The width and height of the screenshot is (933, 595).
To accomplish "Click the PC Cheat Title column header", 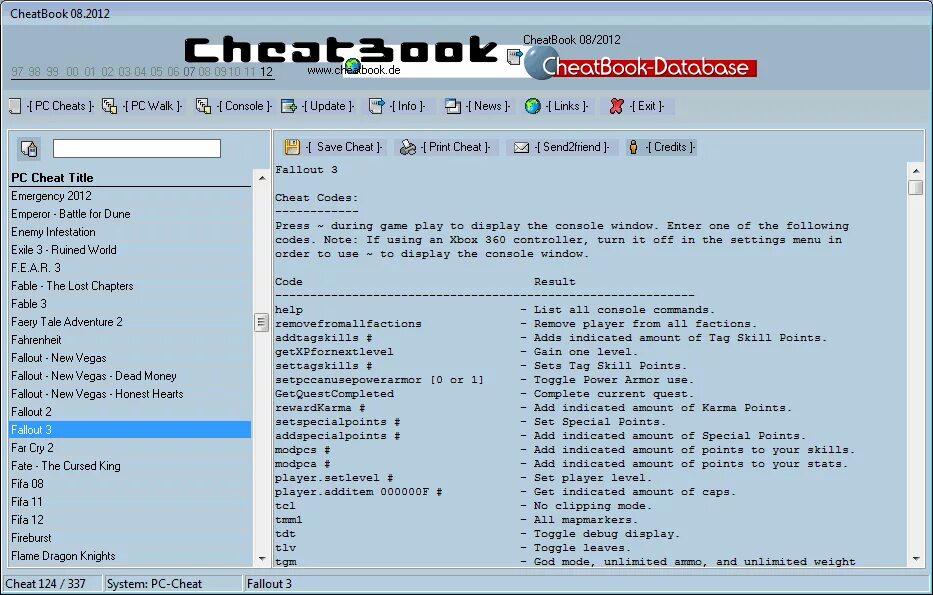I will coord(130,178).
